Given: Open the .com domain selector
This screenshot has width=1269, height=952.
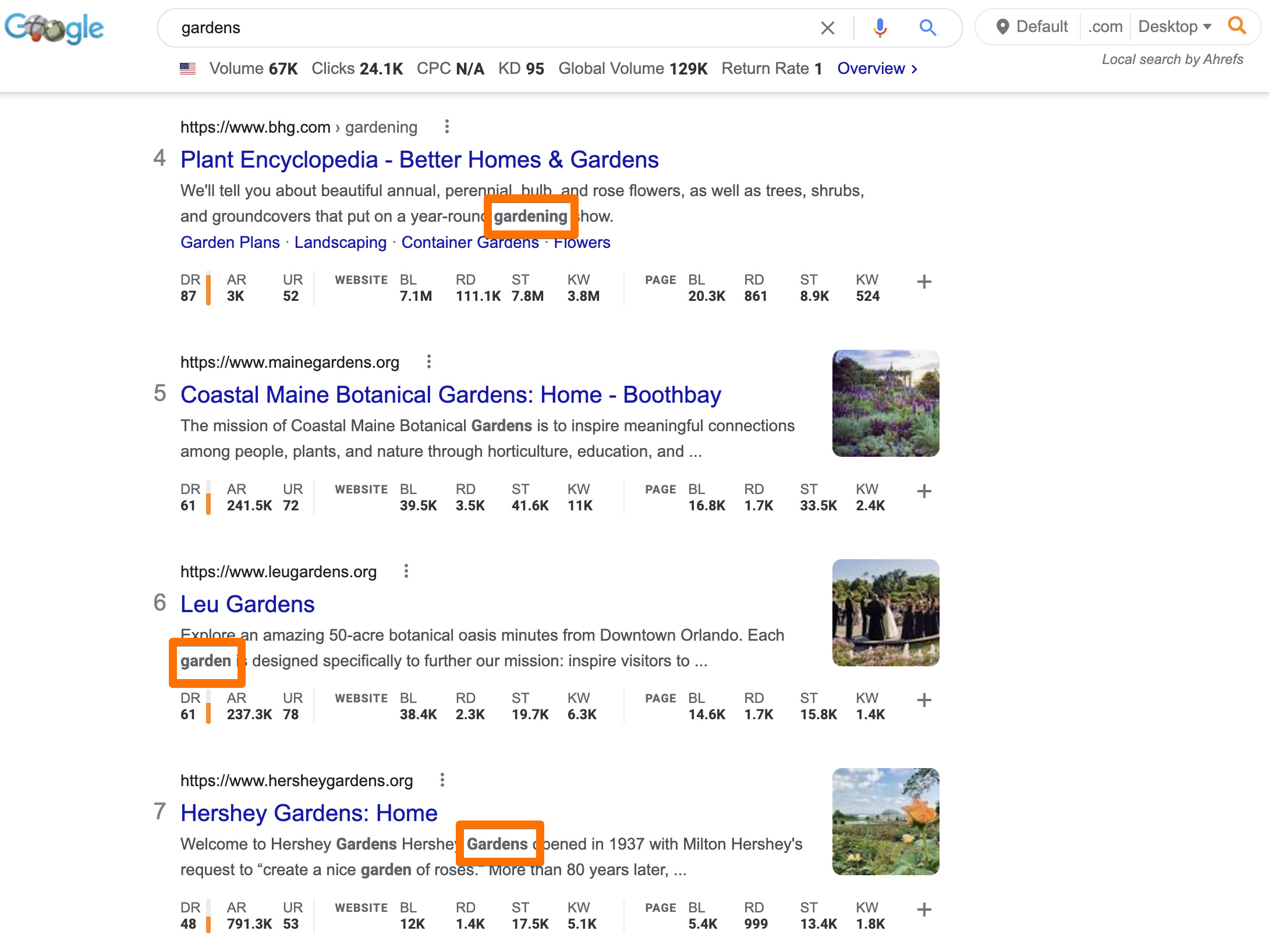Looking at the screenshot, I should click(1104, 26).
